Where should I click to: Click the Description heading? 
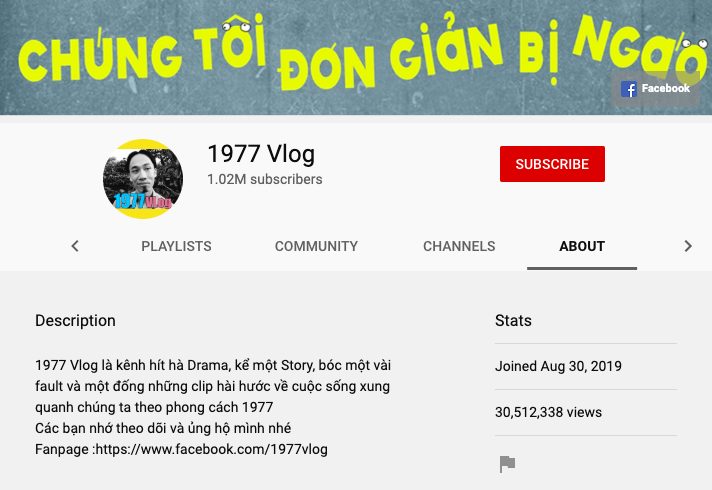click(75, 321)
